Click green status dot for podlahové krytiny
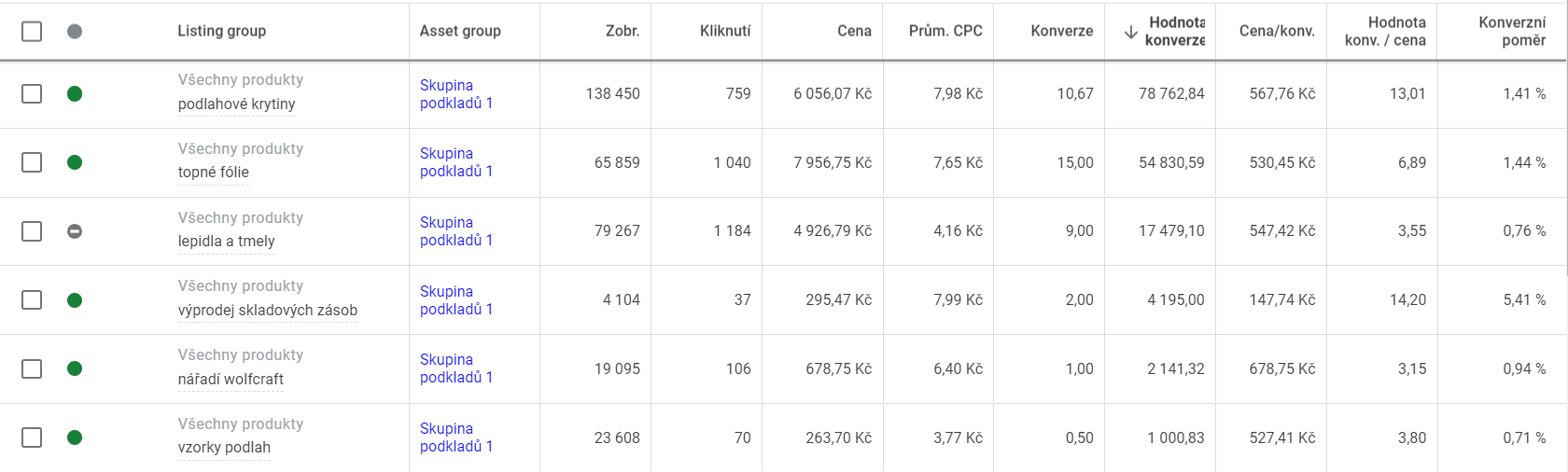This screenshot has height=472, width=1568. coord(75,93)
